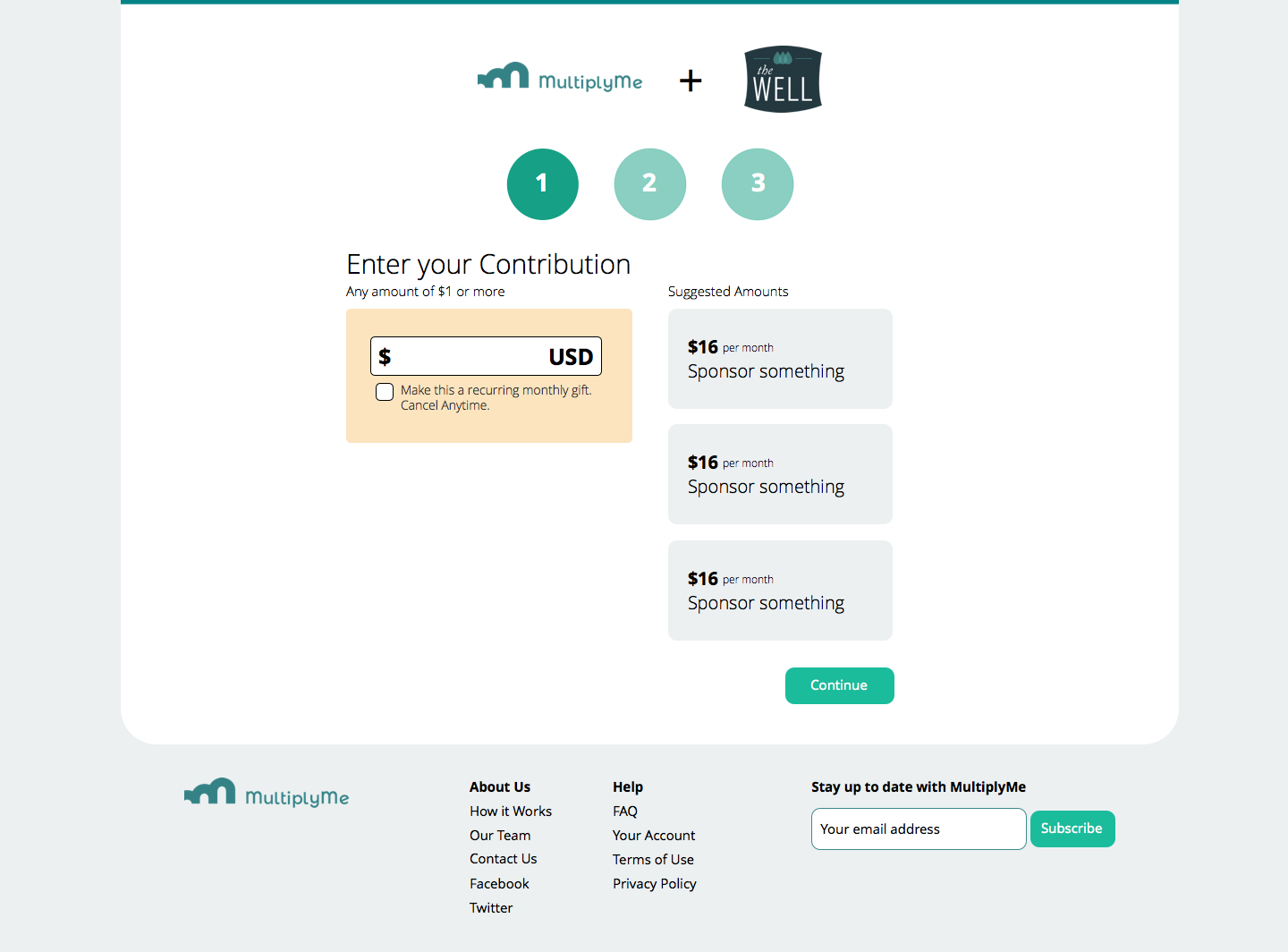Open Privacy Policy link
Viewport: 1288px width, 952px height.
655,883
